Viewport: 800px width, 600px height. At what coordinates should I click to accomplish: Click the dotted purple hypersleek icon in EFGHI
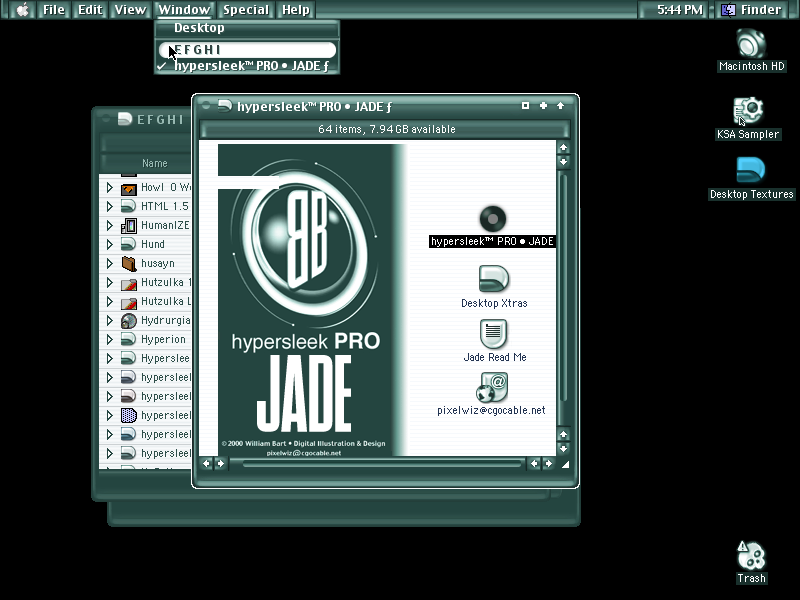pos(129,415)
